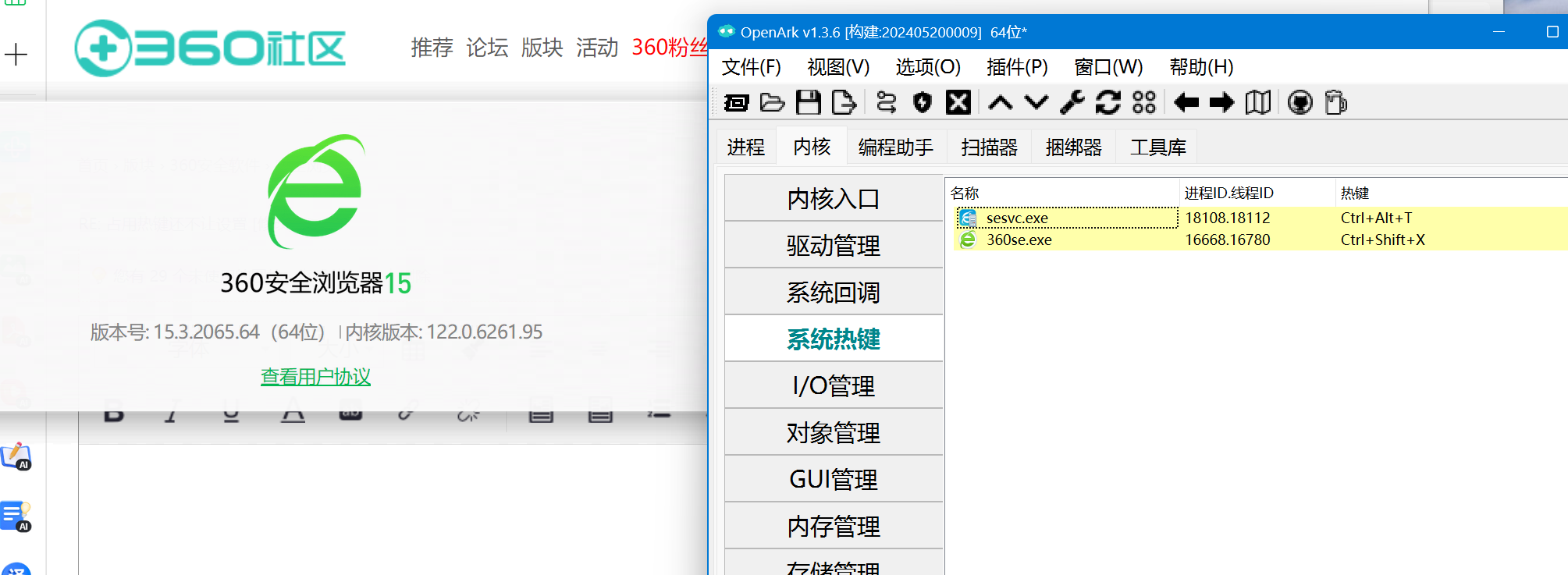Click the wrench settings icon in toolbar
Viewport: 1568px width, 575px height.
coord(1072,102)
